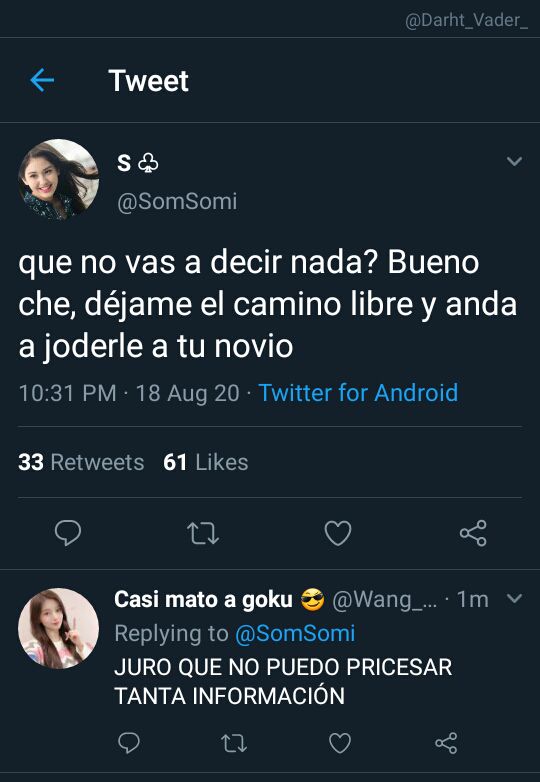
Task: Open the Twitter for Android link
Action: tap(358, 392)
